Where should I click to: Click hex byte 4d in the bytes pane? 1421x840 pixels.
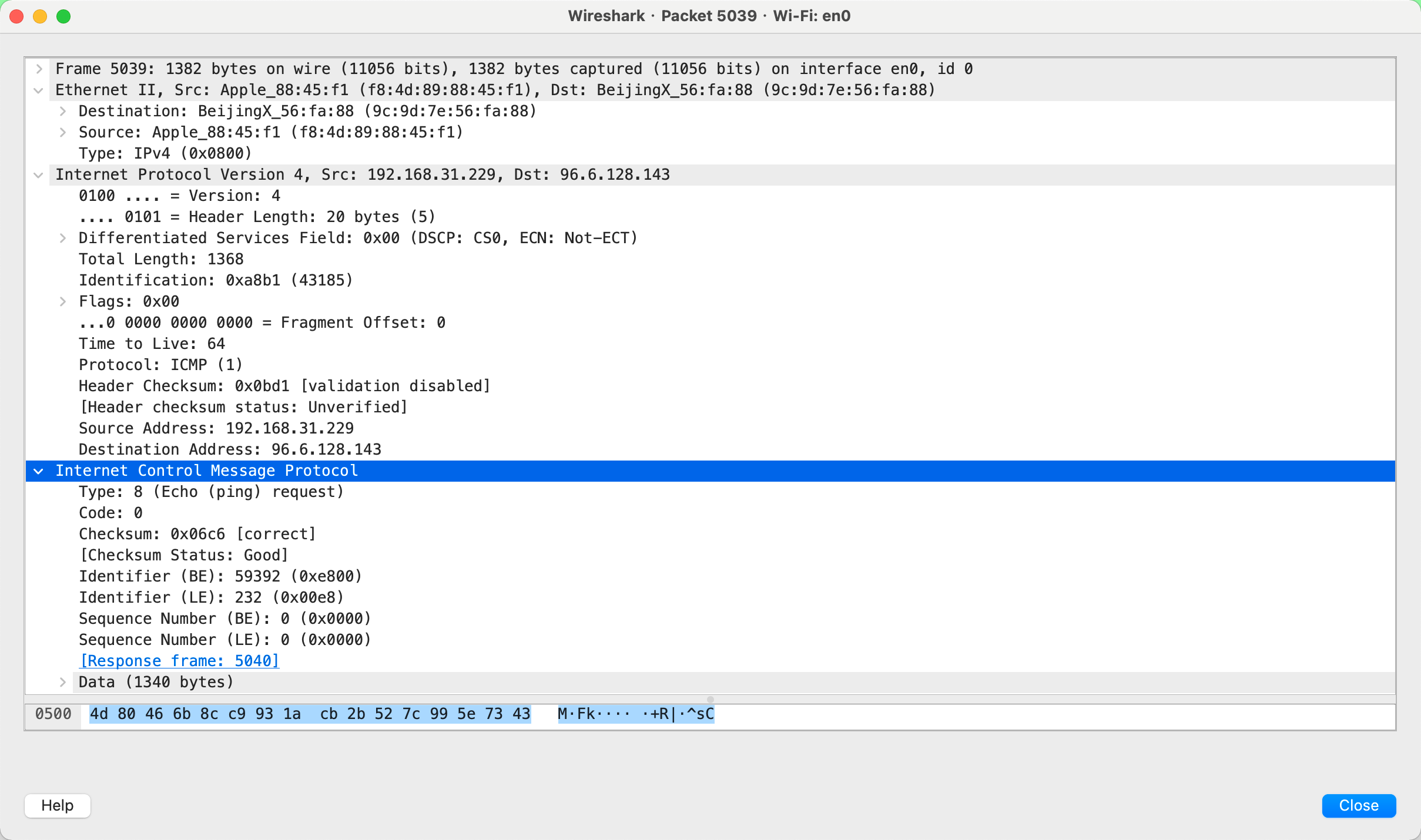(99, 714)
